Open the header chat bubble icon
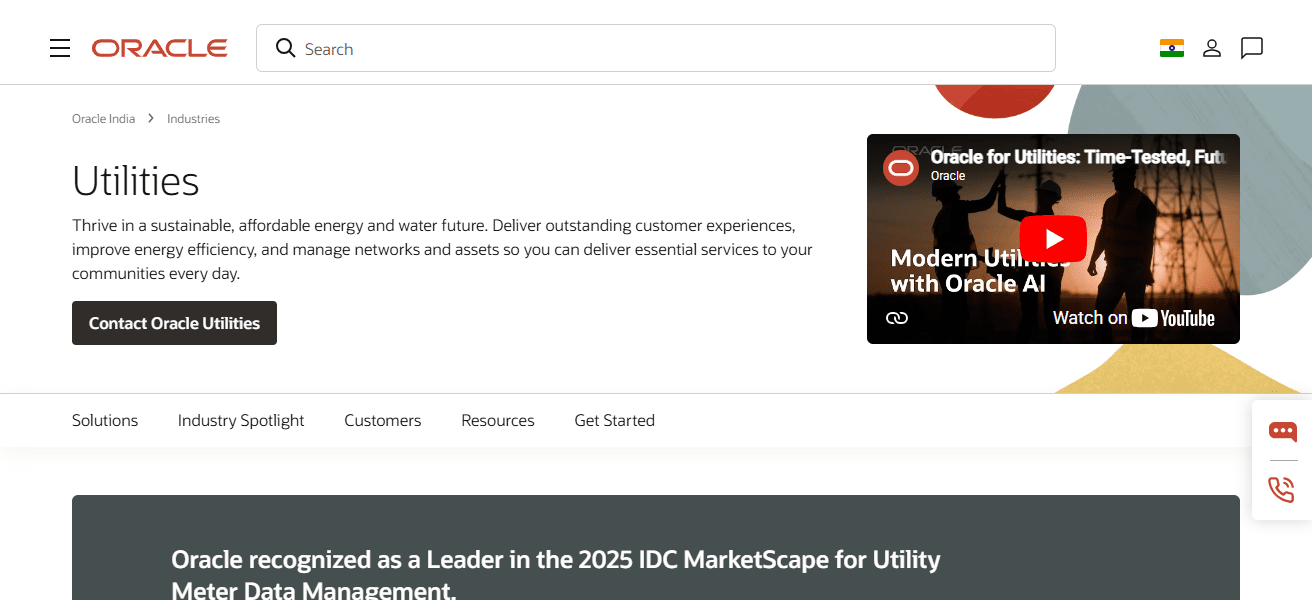 (1252, 48)
